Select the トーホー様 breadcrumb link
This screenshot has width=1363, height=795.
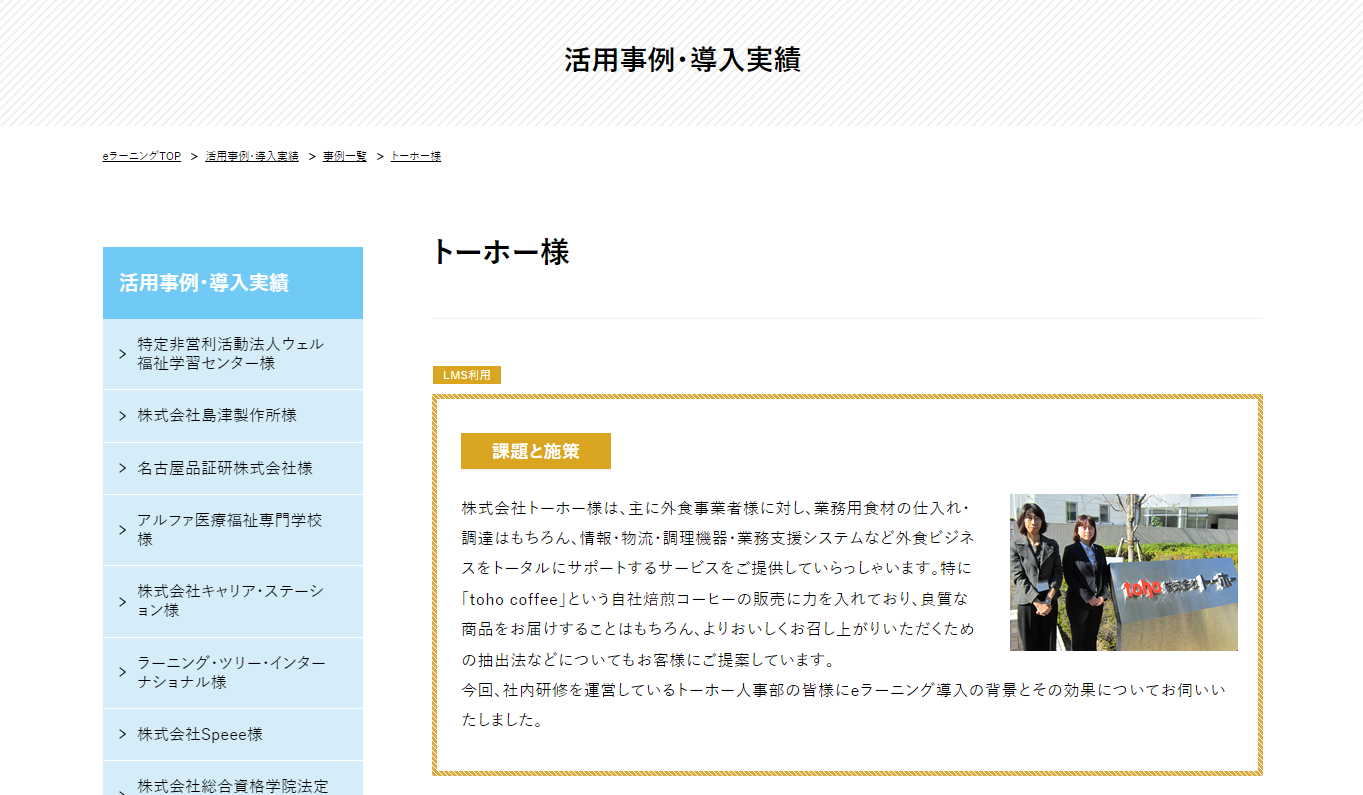point(415,157)
